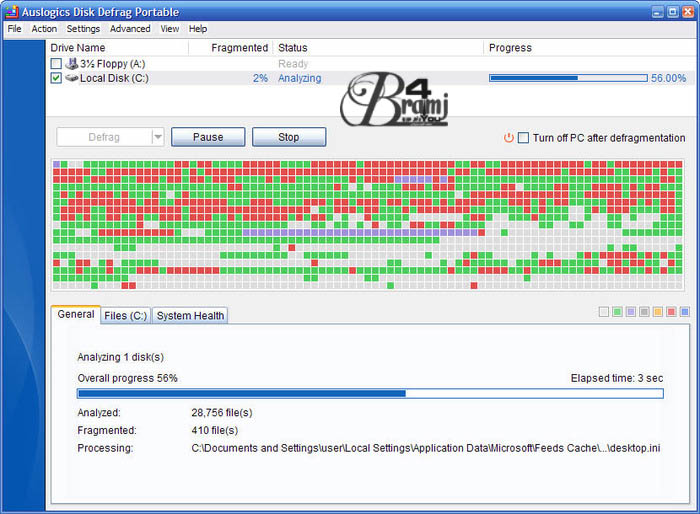Select the Local Disk (C:) row text
This screenshot has width=700, height=514.
(114, 78)
